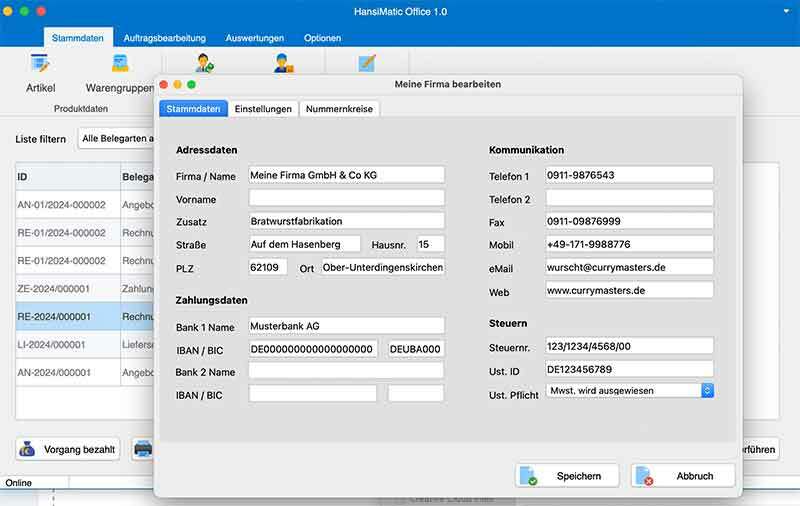Open the Nummernkreise tab

coord(339,109)
